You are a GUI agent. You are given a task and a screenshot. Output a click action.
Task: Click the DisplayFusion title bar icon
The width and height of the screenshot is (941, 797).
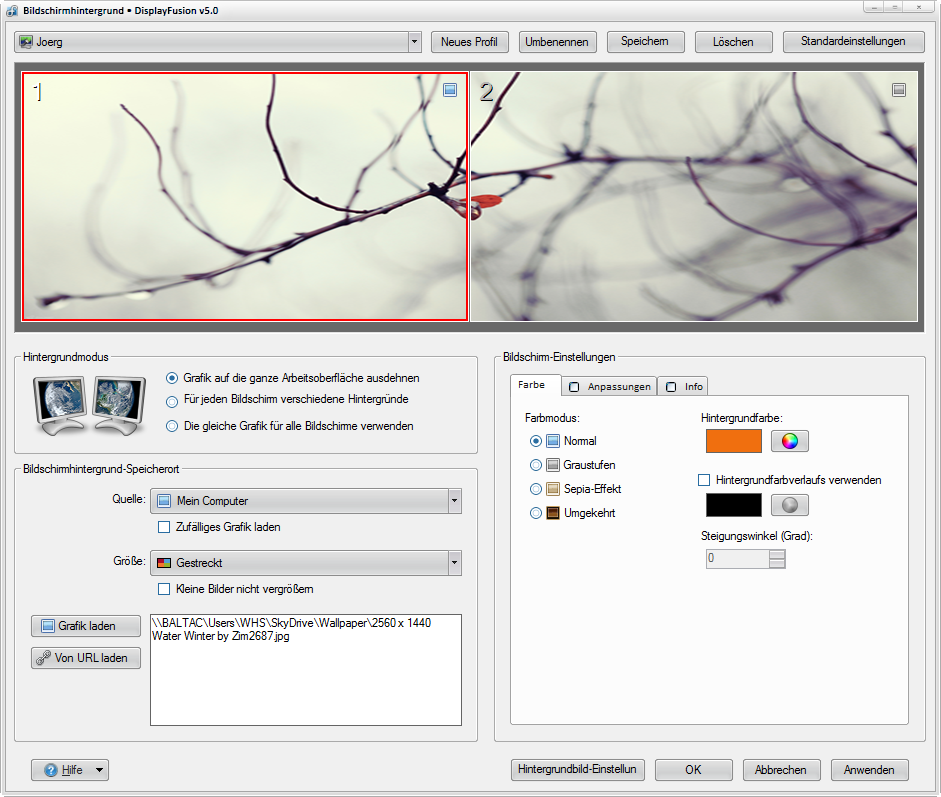(12, 11)
